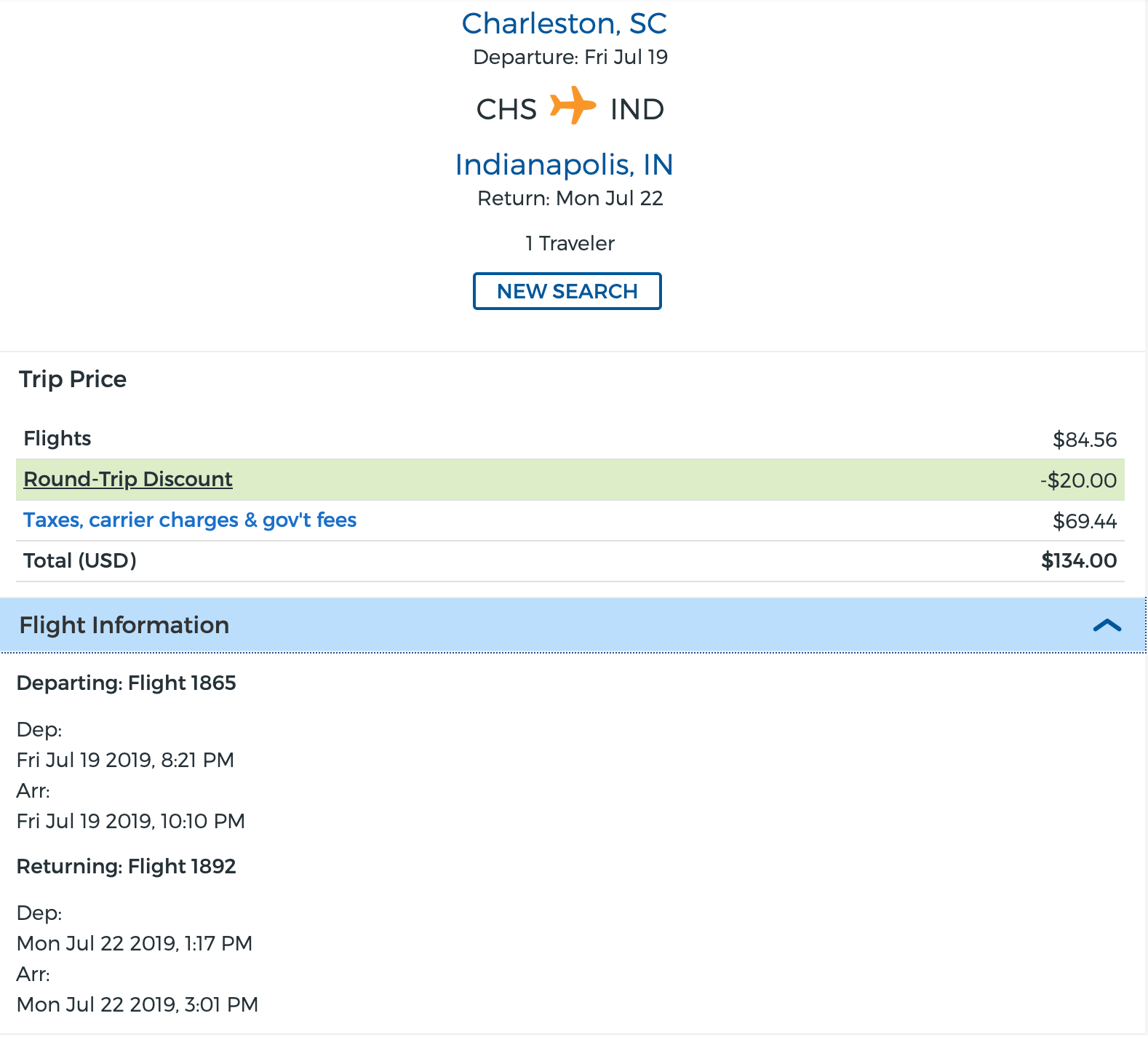Click the -$20.00 discount amount

(x=1077, y=480)
